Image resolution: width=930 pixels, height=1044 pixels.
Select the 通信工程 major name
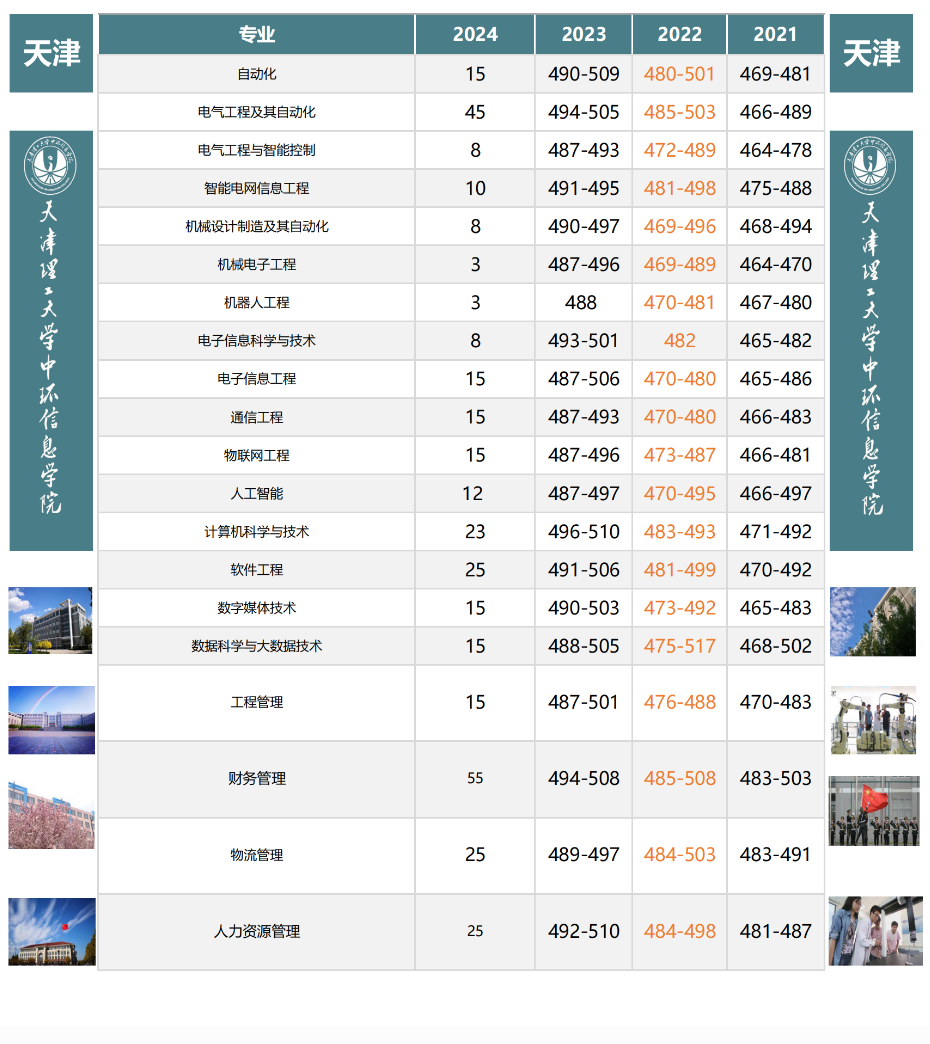click(257, 417)
